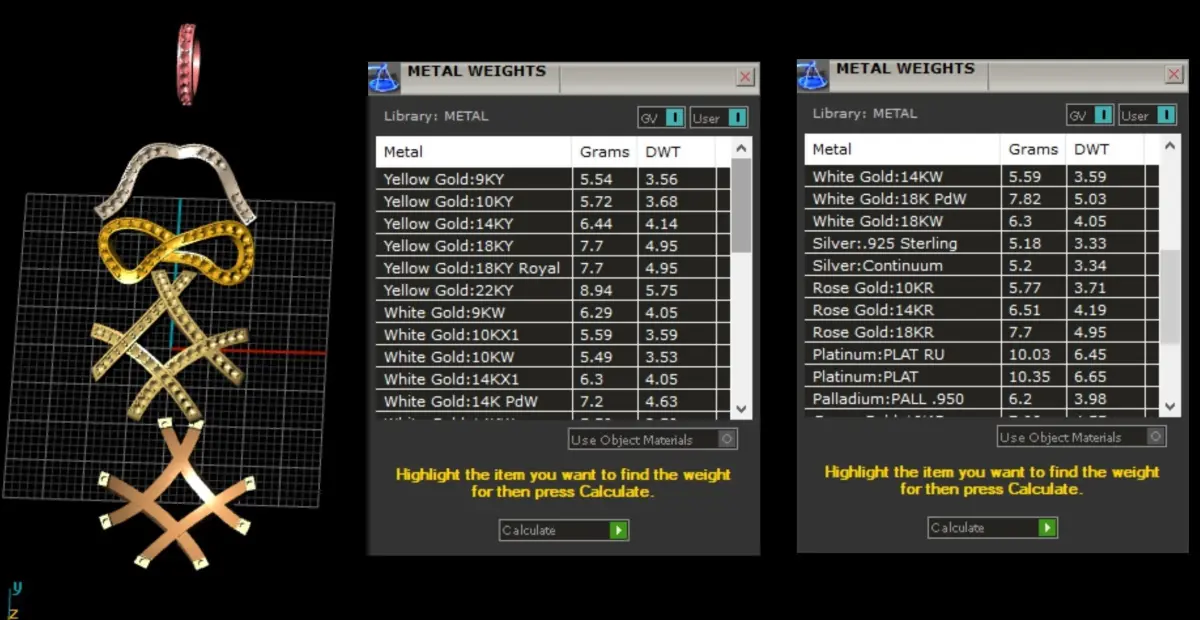Click the Grams column header in right window
The width and height of the screenshot is (1200, 620).
click(x=1033, y=149)
